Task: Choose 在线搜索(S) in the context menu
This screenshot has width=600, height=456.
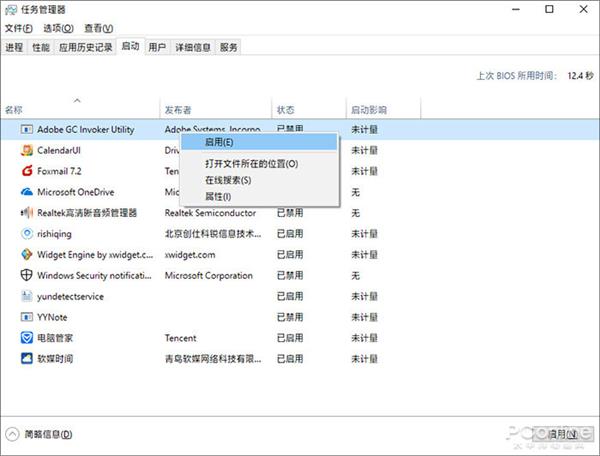Action: pyautogui.click(x=259, y=180)
